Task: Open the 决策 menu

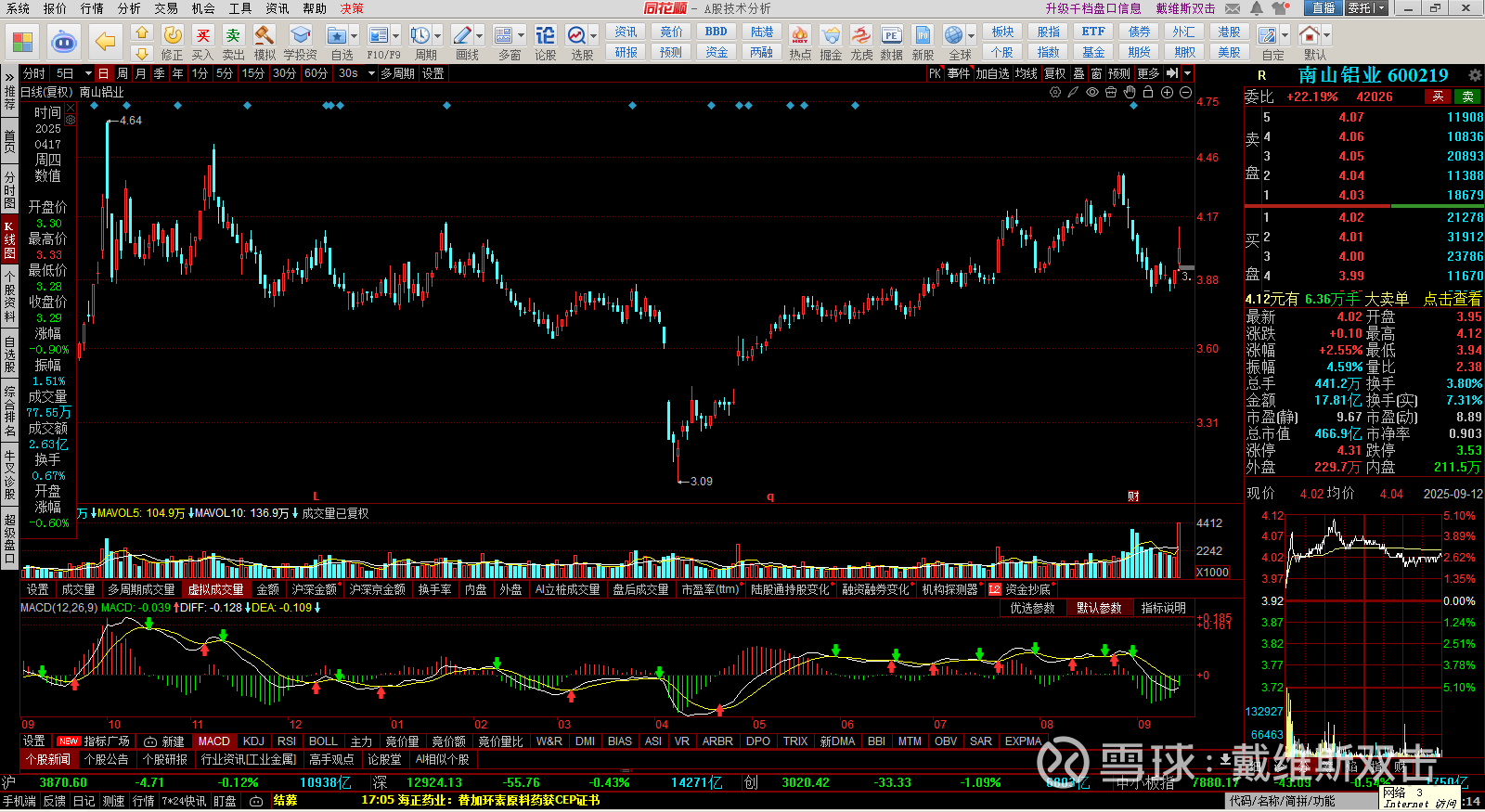Action: 352,8
